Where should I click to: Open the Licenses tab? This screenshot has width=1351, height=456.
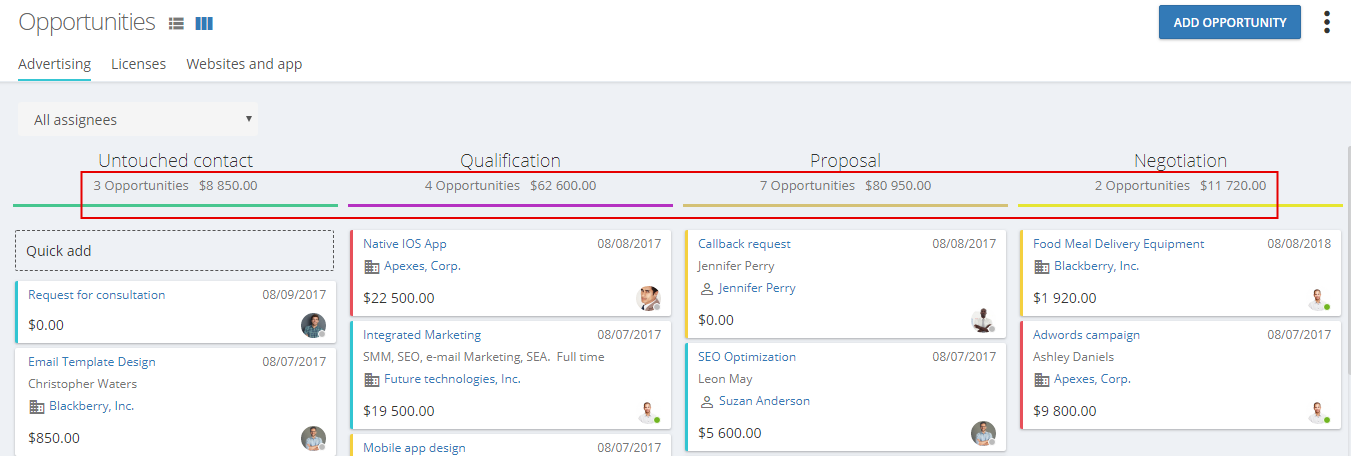138,64
